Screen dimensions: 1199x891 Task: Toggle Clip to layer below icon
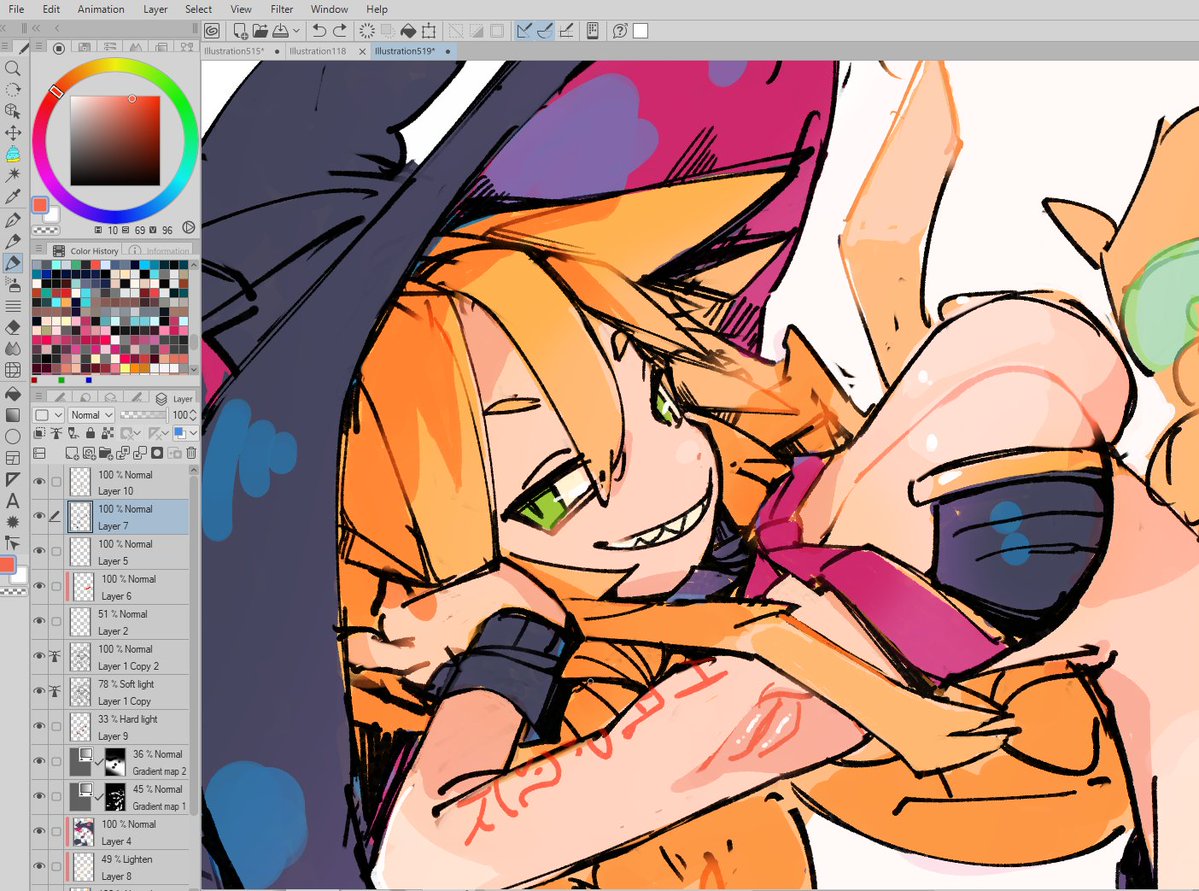point(40,434)
